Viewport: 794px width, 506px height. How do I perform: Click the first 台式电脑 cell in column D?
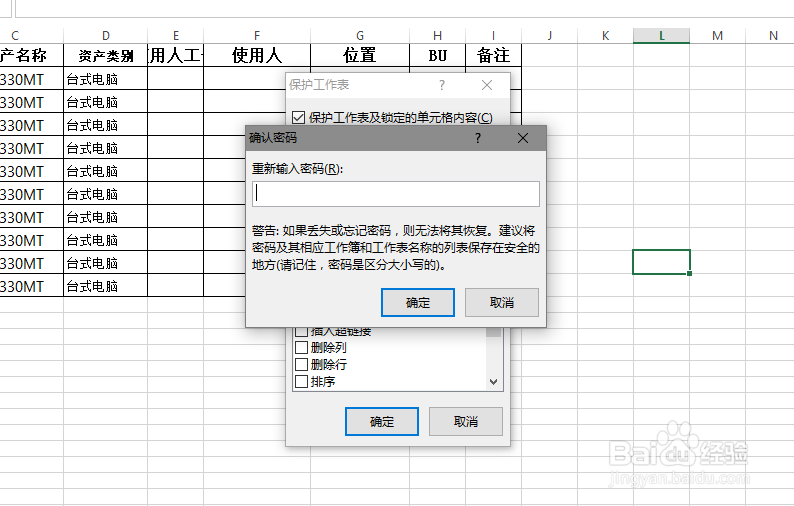point(105,79)
